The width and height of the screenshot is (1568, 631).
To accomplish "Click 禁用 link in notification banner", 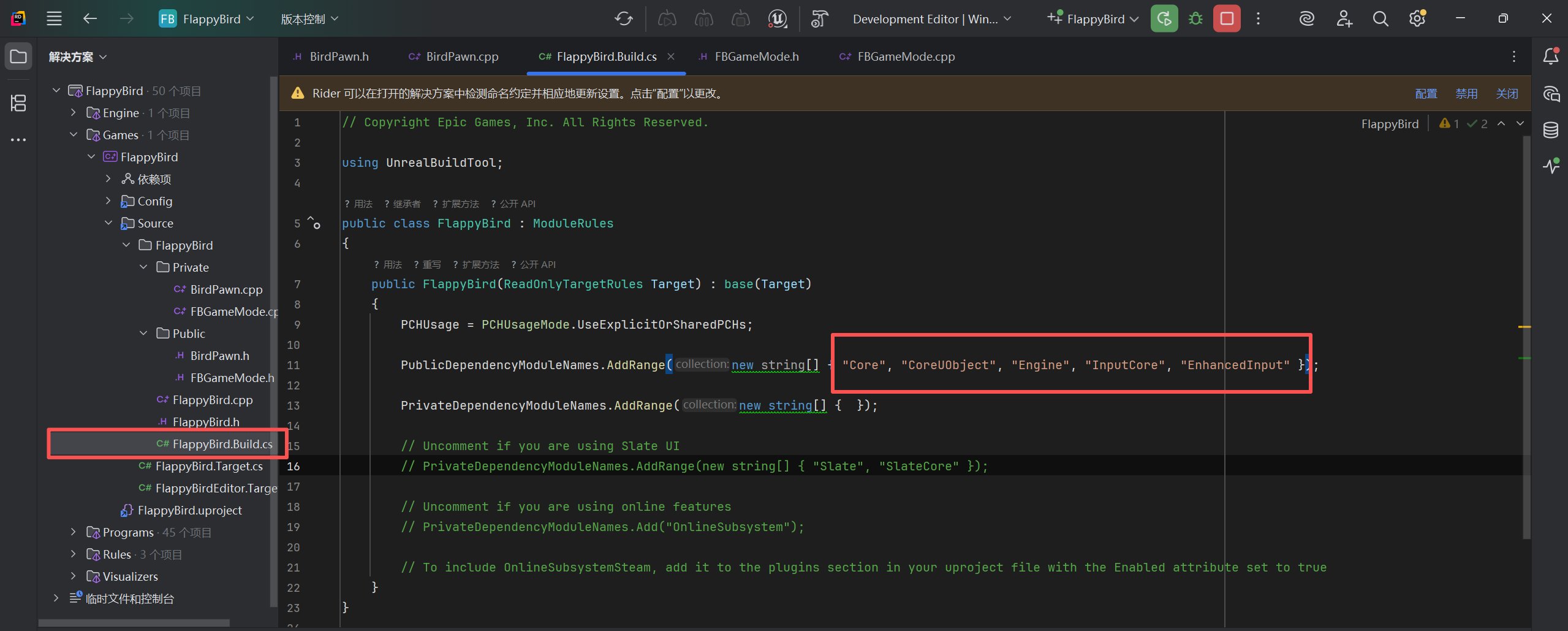I will pos(1466,94).
